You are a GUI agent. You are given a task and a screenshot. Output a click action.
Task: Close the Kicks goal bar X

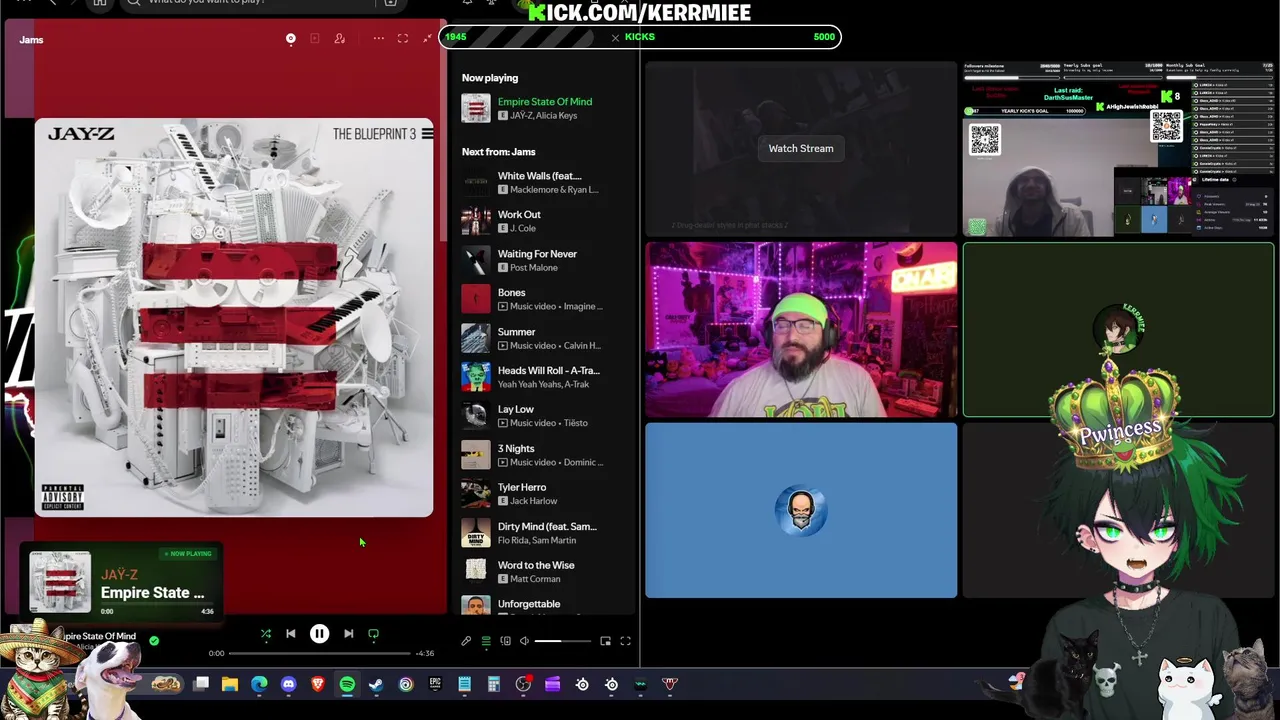615,37
